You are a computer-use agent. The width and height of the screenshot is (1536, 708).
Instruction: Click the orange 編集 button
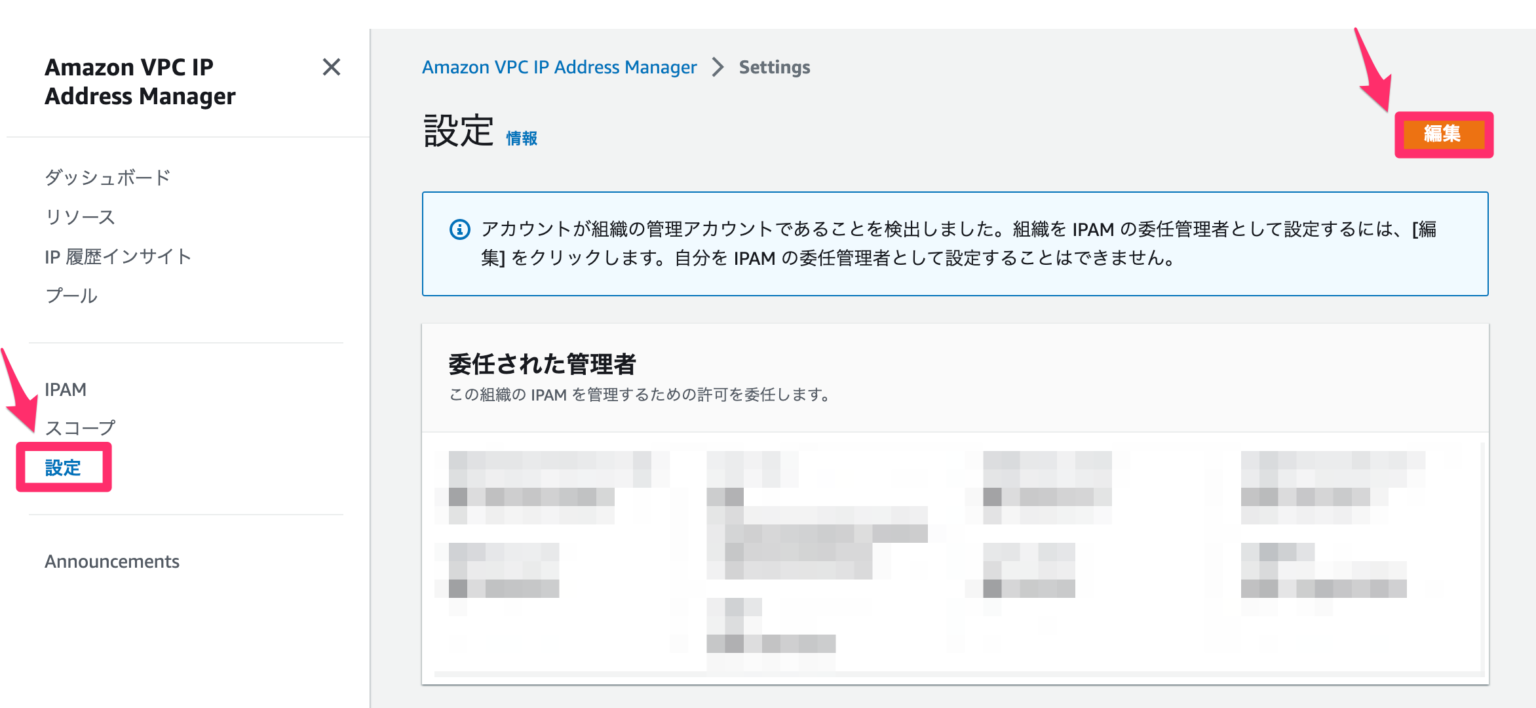point(1444,134)
